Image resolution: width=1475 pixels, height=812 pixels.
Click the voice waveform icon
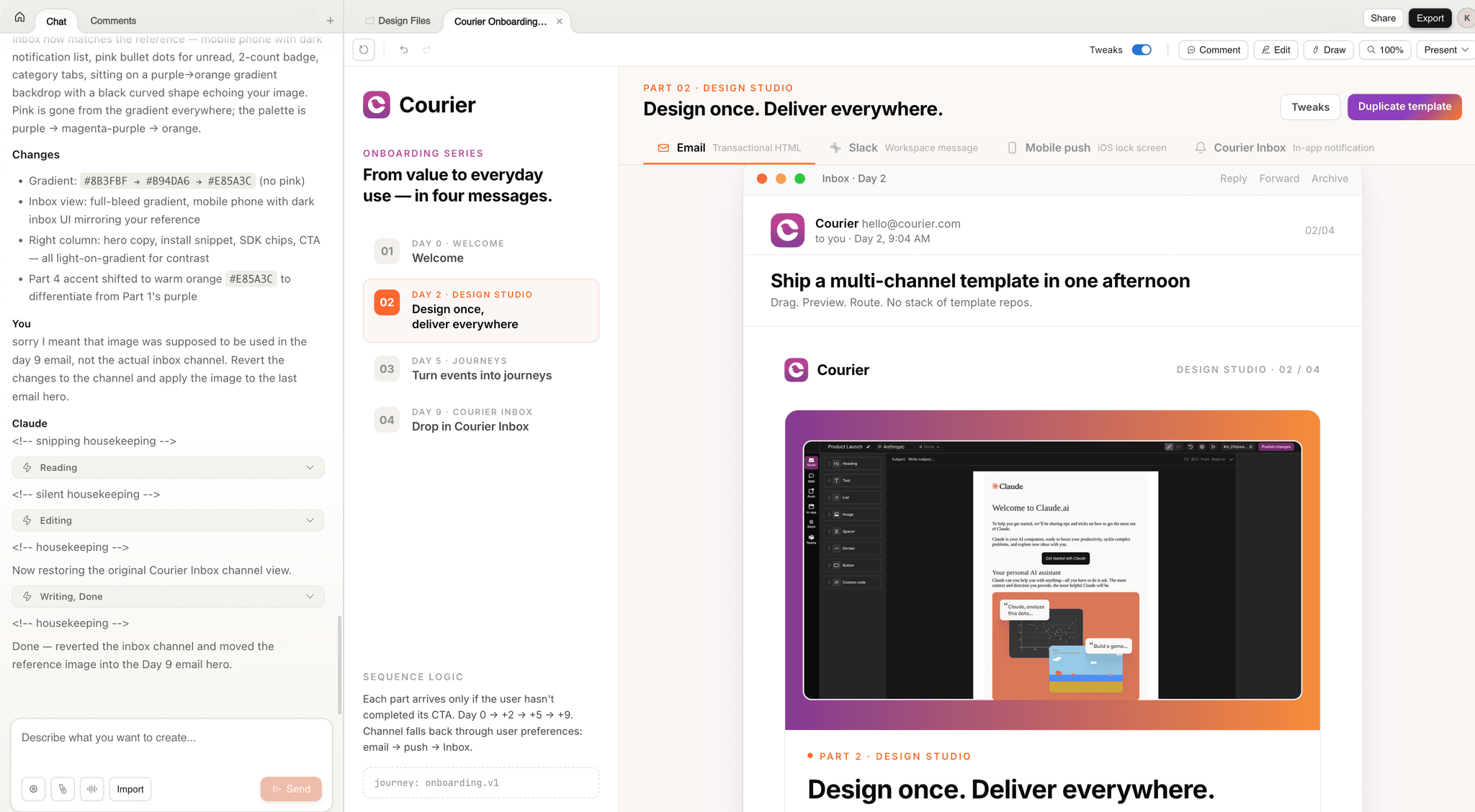pyautogui.click(x=92, y=789)
